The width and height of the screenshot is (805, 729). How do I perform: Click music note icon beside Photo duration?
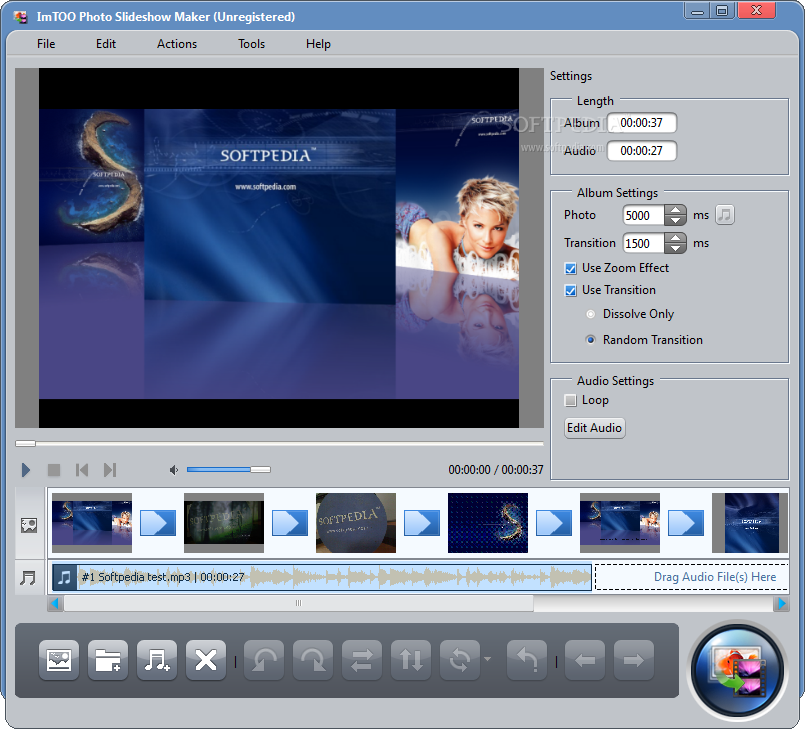coord(725,215)
